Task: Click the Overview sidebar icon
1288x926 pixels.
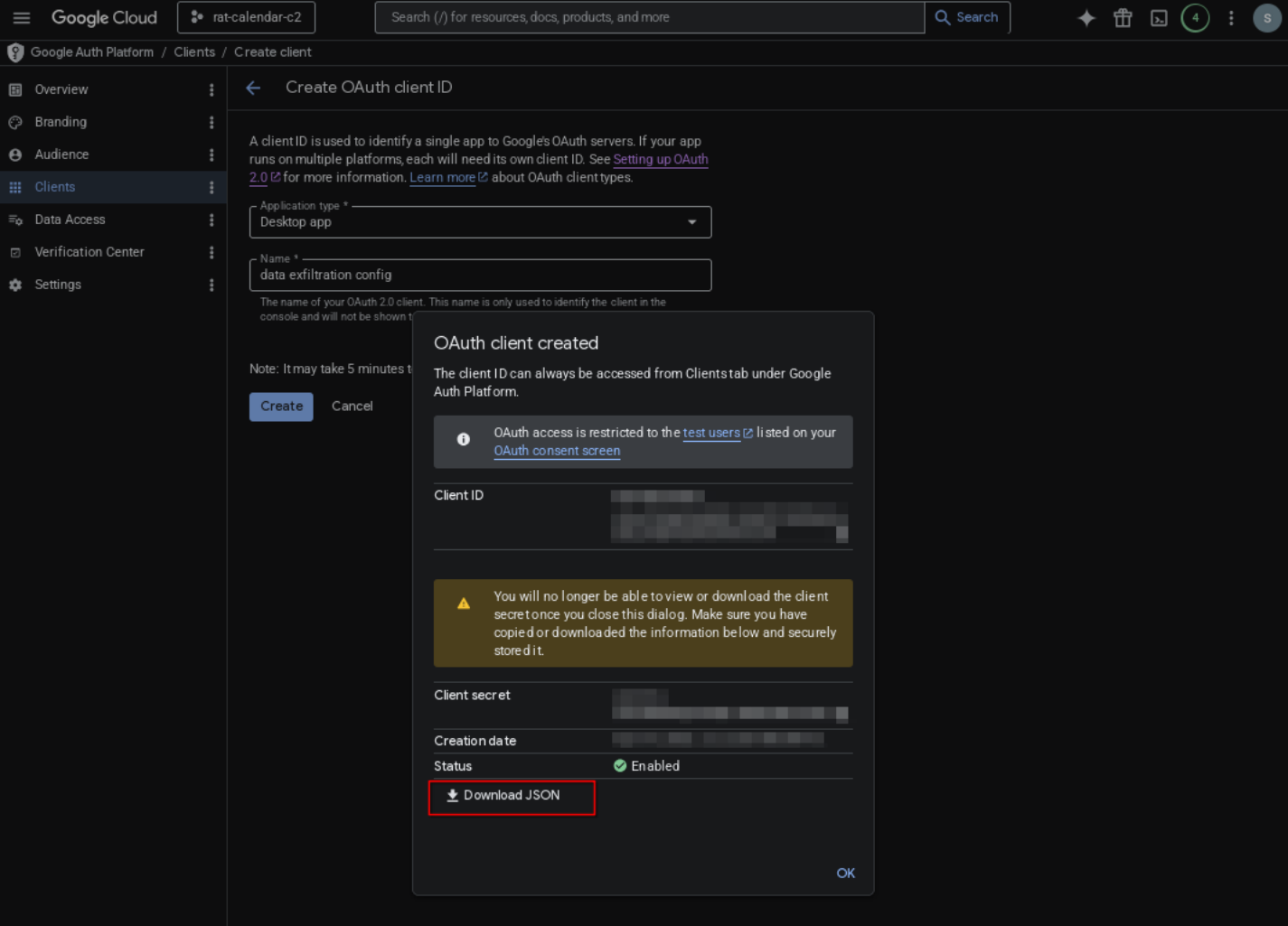Action: click(x=15, y=89)
